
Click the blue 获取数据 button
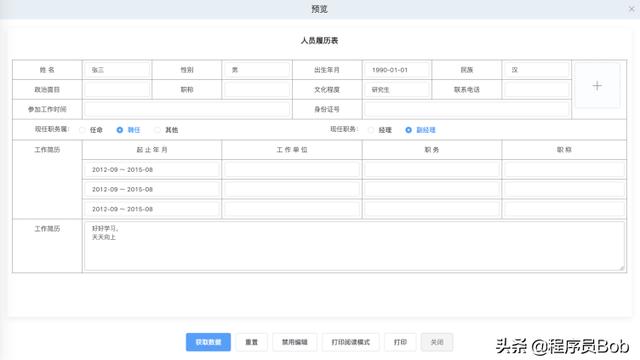(x=208, y=342)
